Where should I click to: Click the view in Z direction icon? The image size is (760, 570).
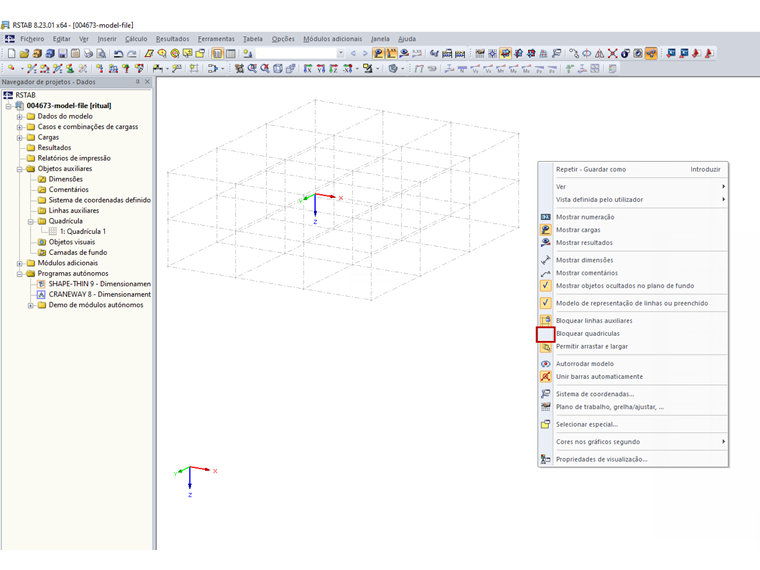click(x=333, y=69)
